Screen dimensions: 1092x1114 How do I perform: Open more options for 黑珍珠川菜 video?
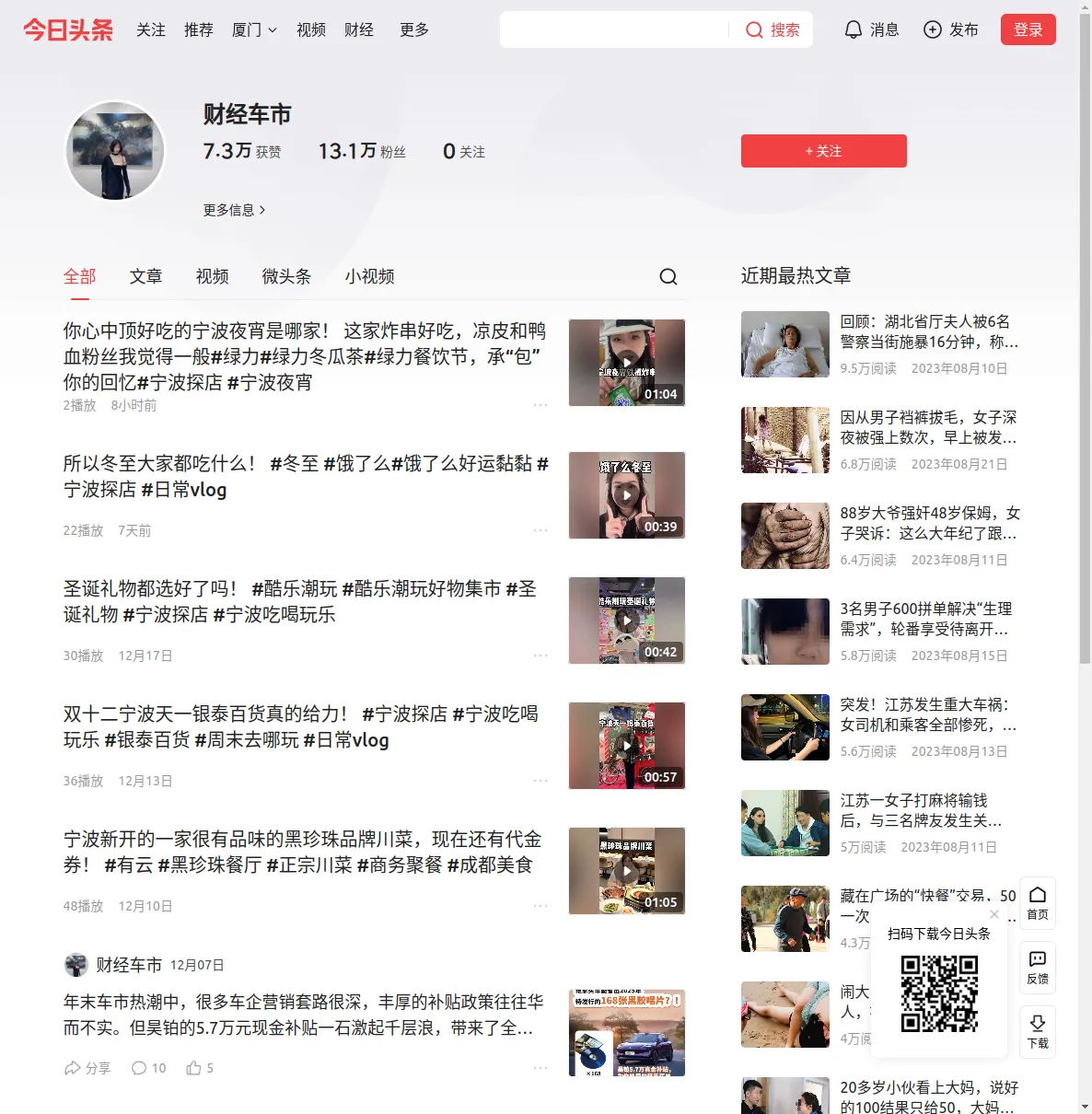pyautogui.click(x=540, y=906)
